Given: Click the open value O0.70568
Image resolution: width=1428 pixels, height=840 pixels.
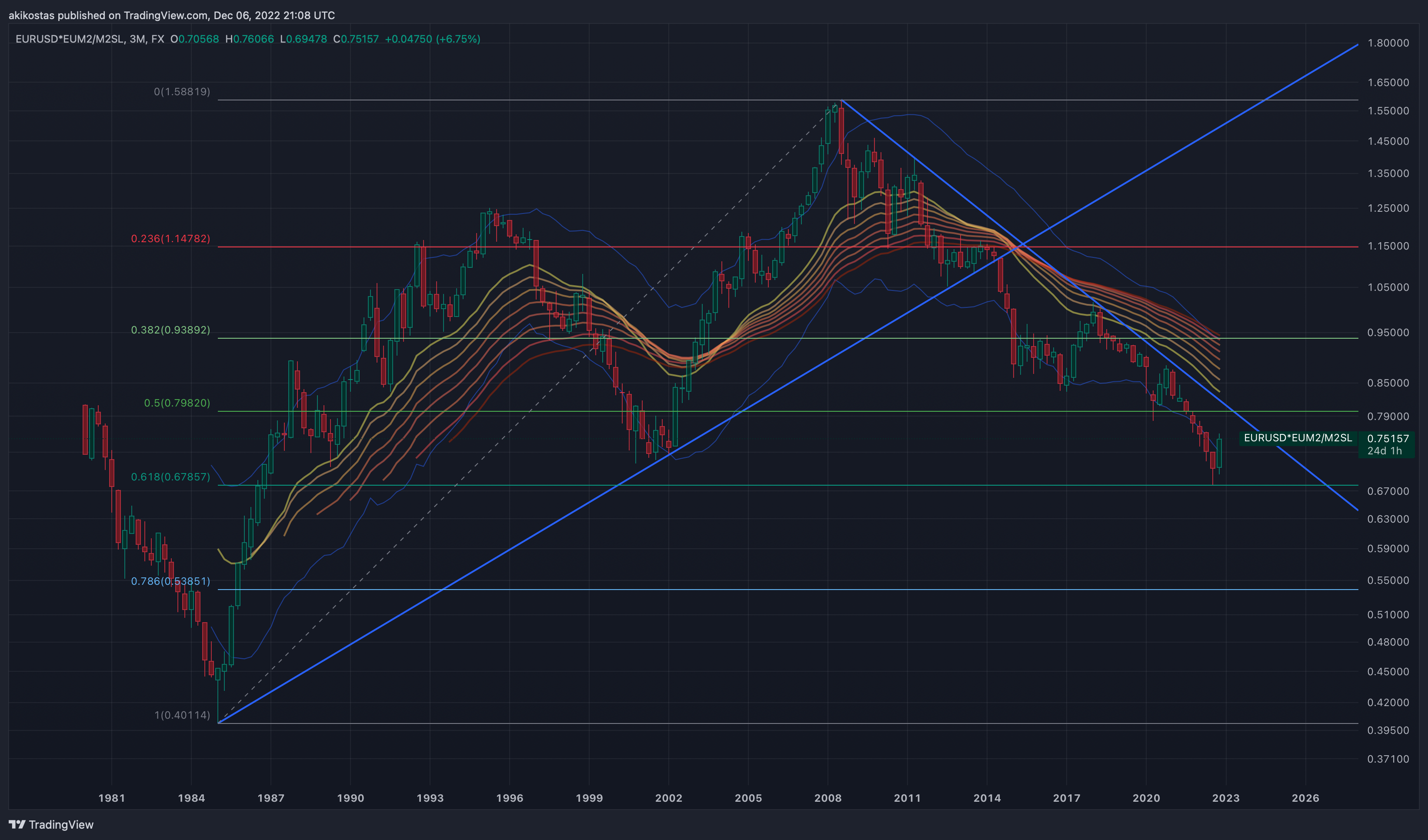Looking at the screenshot, I should click(194, 39).
